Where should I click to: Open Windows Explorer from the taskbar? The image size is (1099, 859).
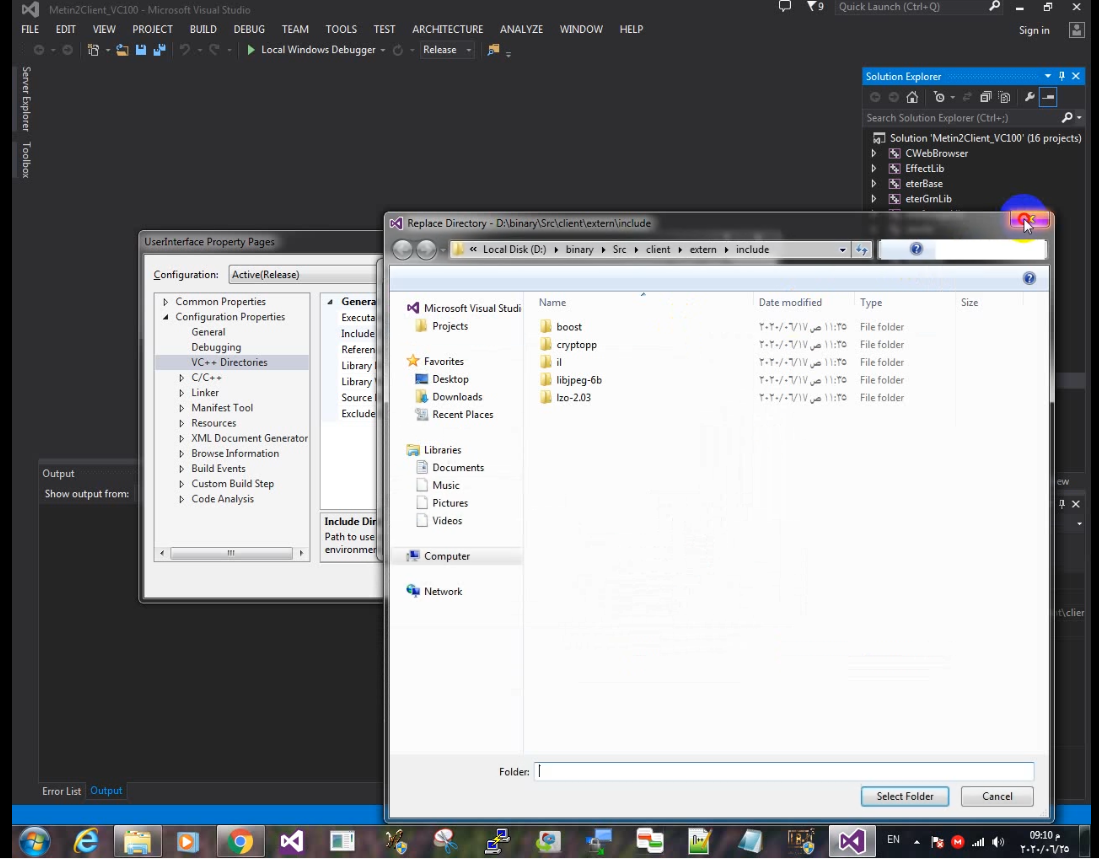coord(137,841)
